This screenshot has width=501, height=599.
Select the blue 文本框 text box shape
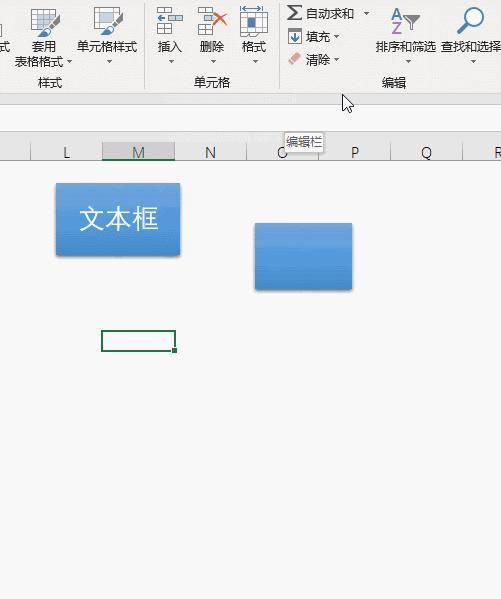click(118, 219)
